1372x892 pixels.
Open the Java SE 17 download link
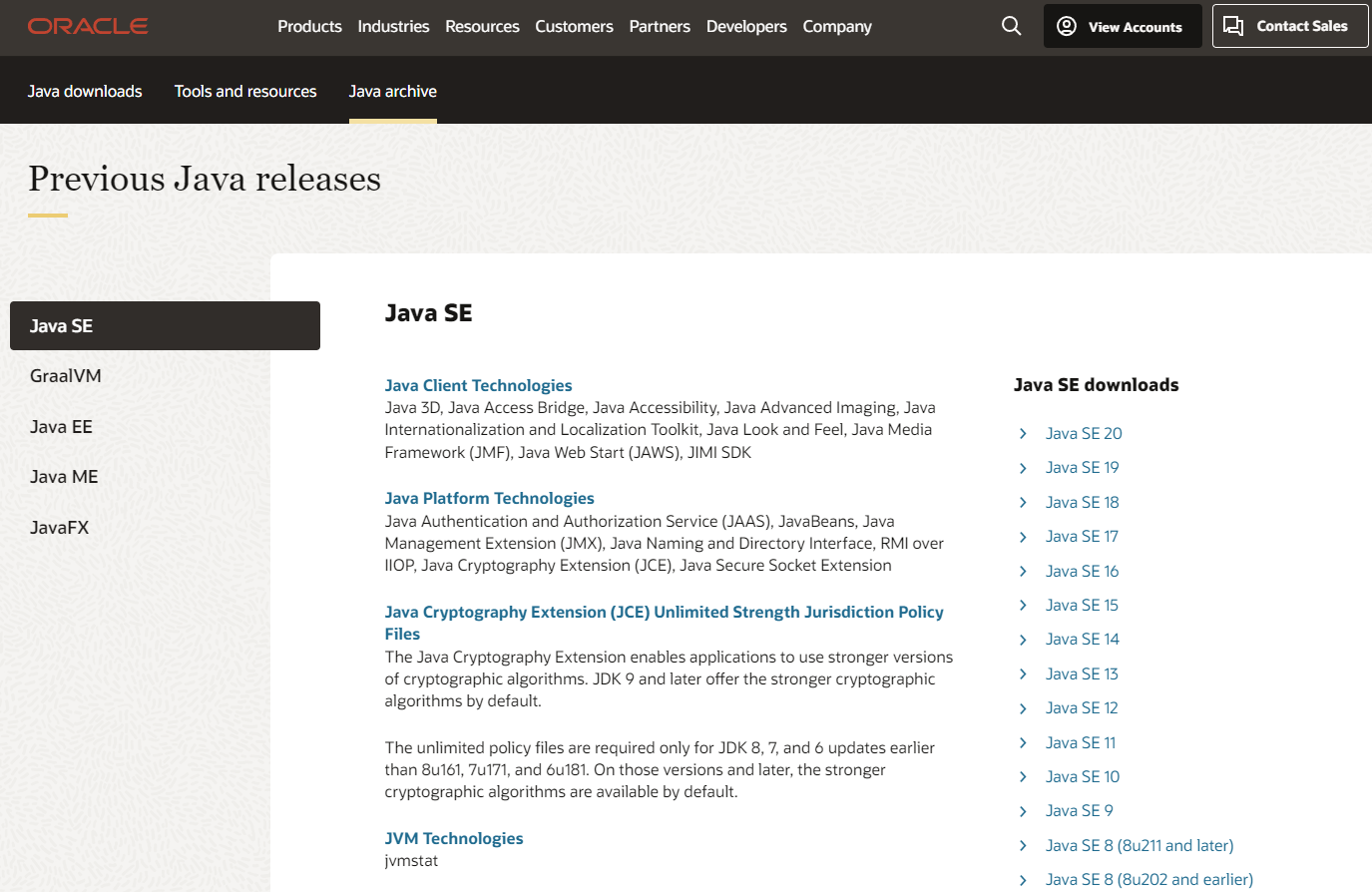point(1082,537)
